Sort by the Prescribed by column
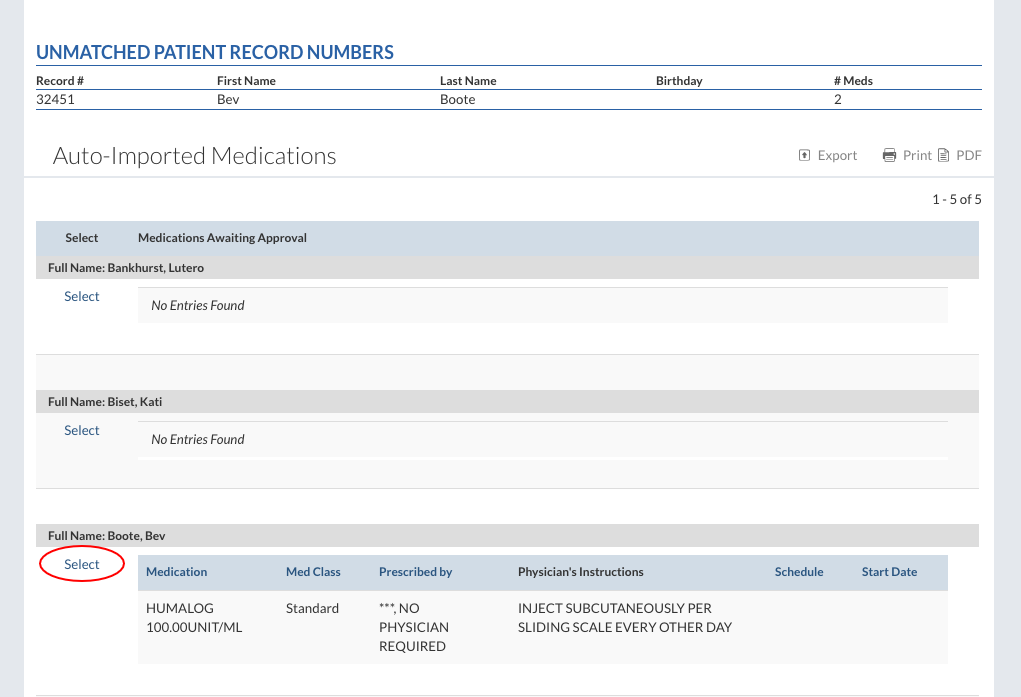The height and width of the screenshot is (697, 1021). pyautogui.click(x=415, y=572)
